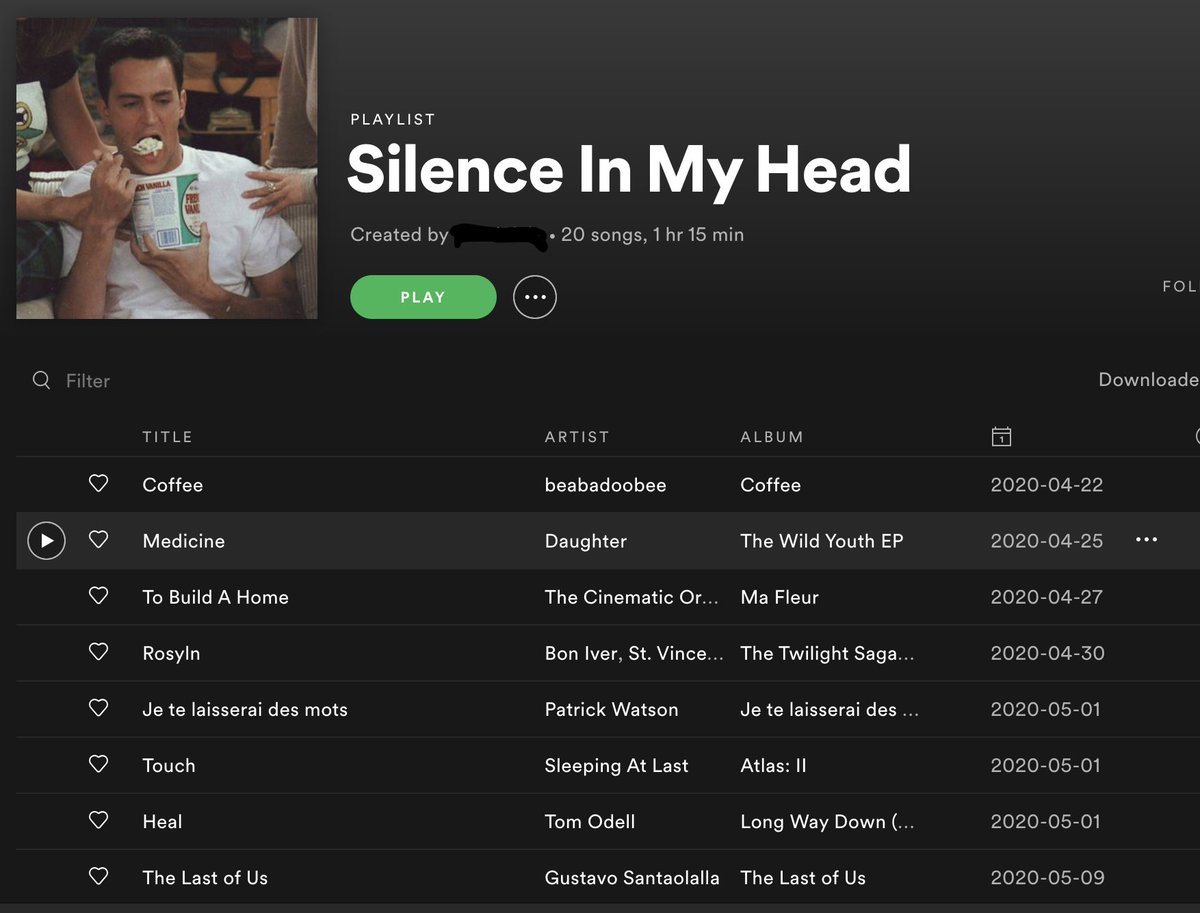Toggle the heart beside Touch
The image size is (1200, 913).
(98, 764)
